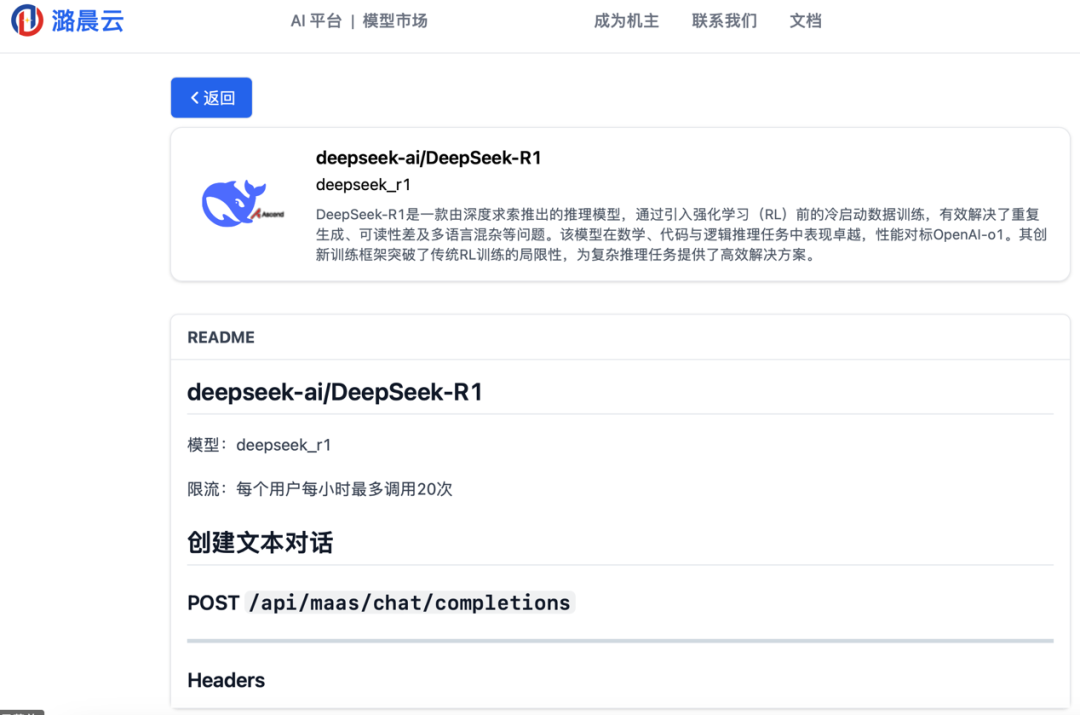The image size is (1080, 715).
Task: Click the Headers subheading
Action: (x=226, y=681)
